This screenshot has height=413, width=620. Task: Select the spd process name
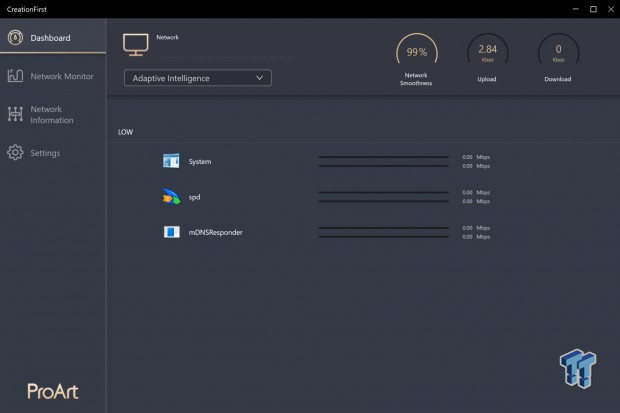(x=194, y=197)
